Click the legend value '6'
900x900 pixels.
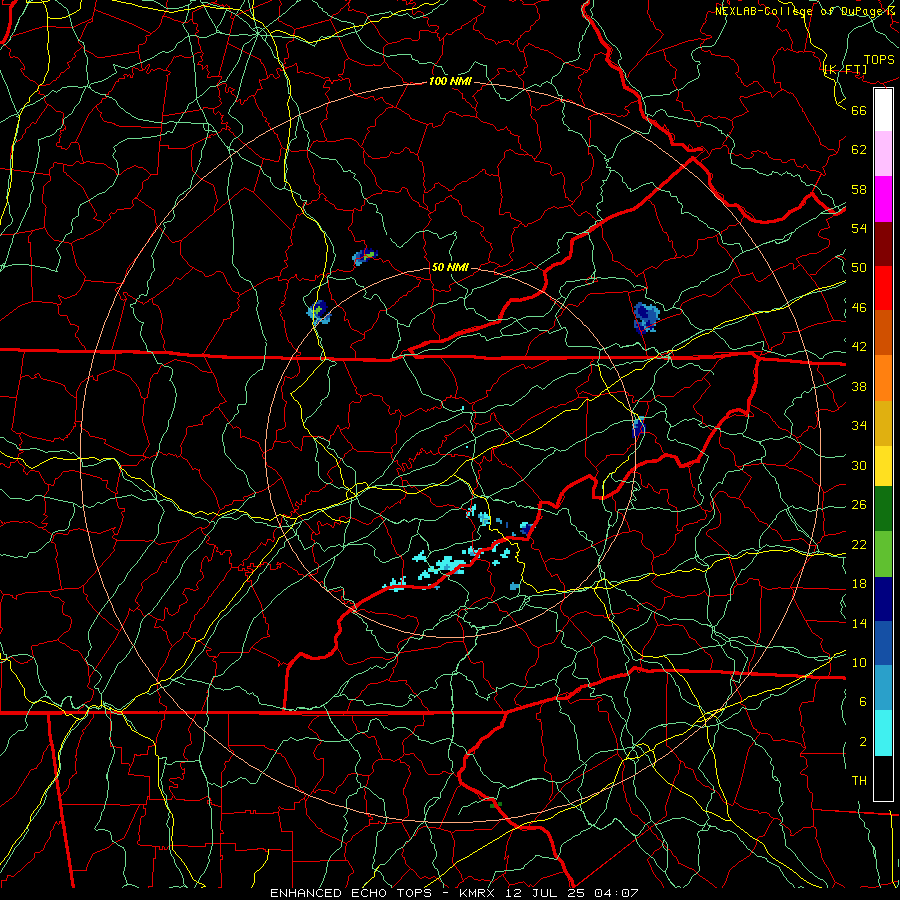click(x=863, y=702)
